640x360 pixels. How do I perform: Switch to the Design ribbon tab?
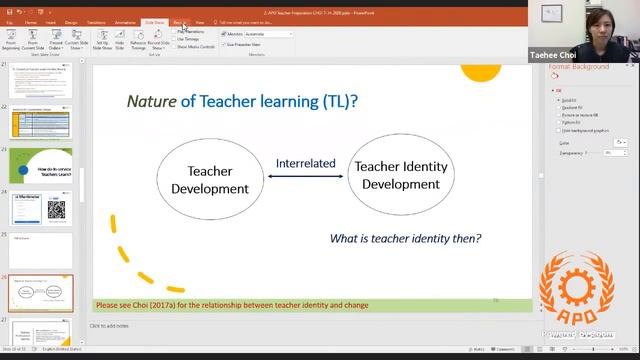(71, 22)
